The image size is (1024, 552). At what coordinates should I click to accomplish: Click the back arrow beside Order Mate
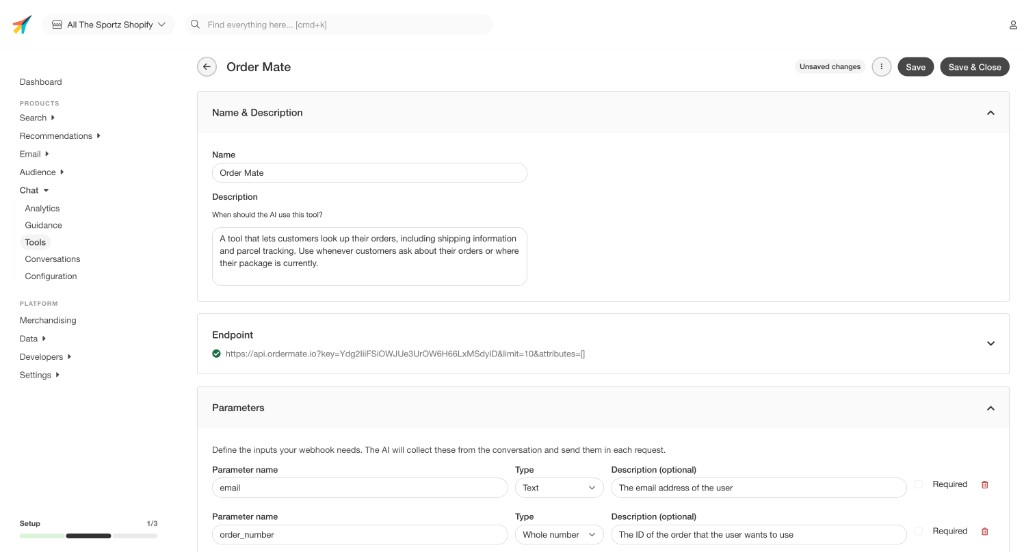point(207,67)
